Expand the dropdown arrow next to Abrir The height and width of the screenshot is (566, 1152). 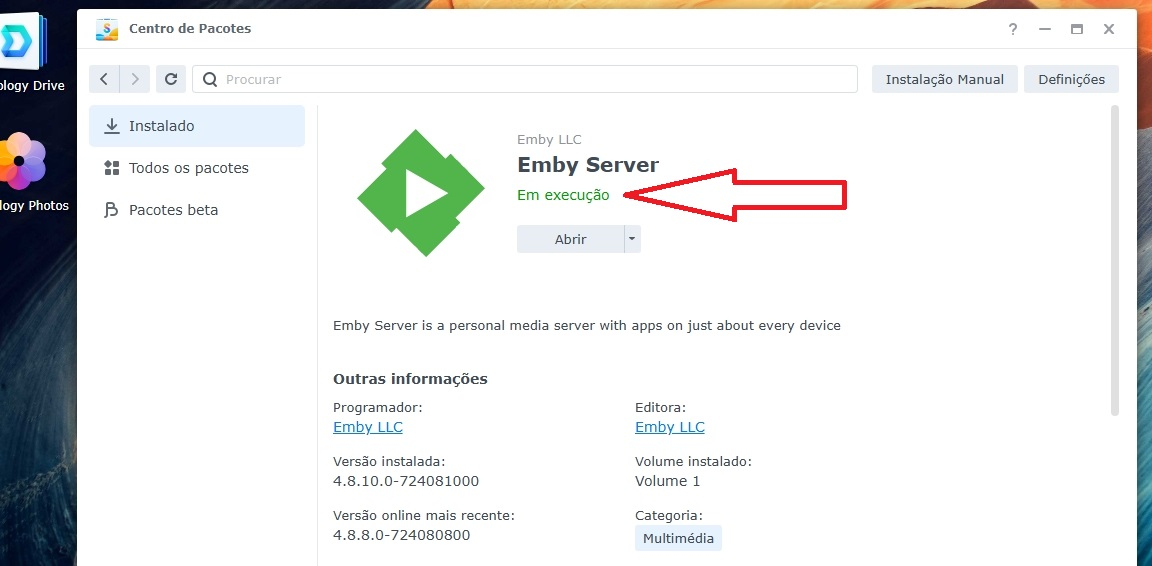[x=632, y=239]
